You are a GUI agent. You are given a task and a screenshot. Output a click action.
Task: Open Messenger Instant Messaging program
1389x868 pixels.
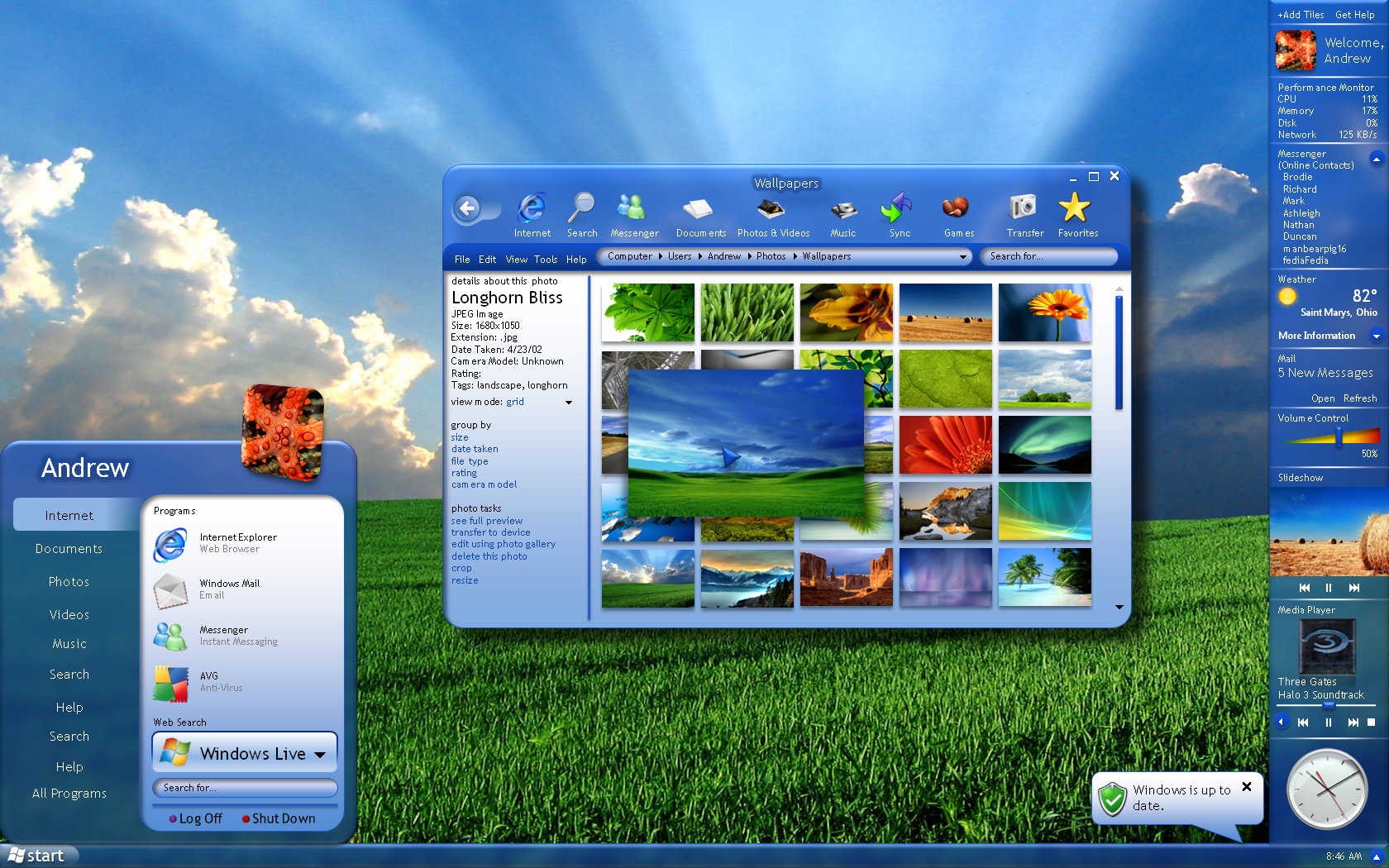216,636
